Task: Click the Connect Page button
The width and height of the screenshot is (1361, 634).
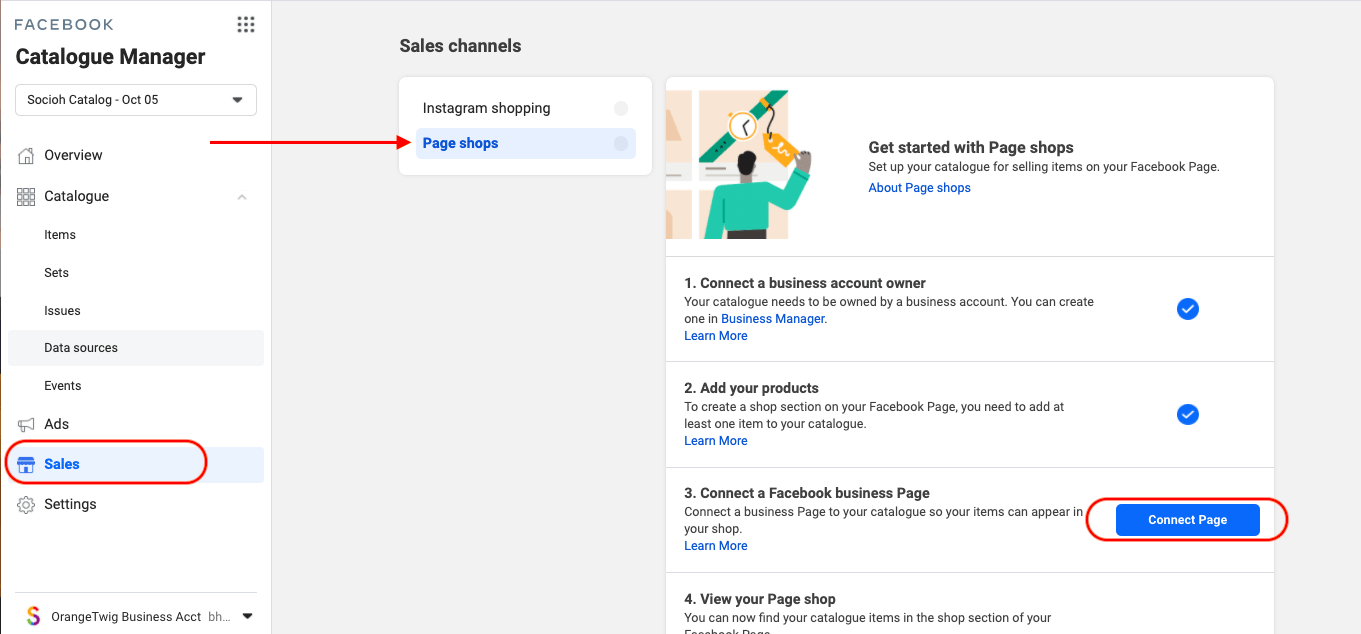Action: [x=1187, y=520]
